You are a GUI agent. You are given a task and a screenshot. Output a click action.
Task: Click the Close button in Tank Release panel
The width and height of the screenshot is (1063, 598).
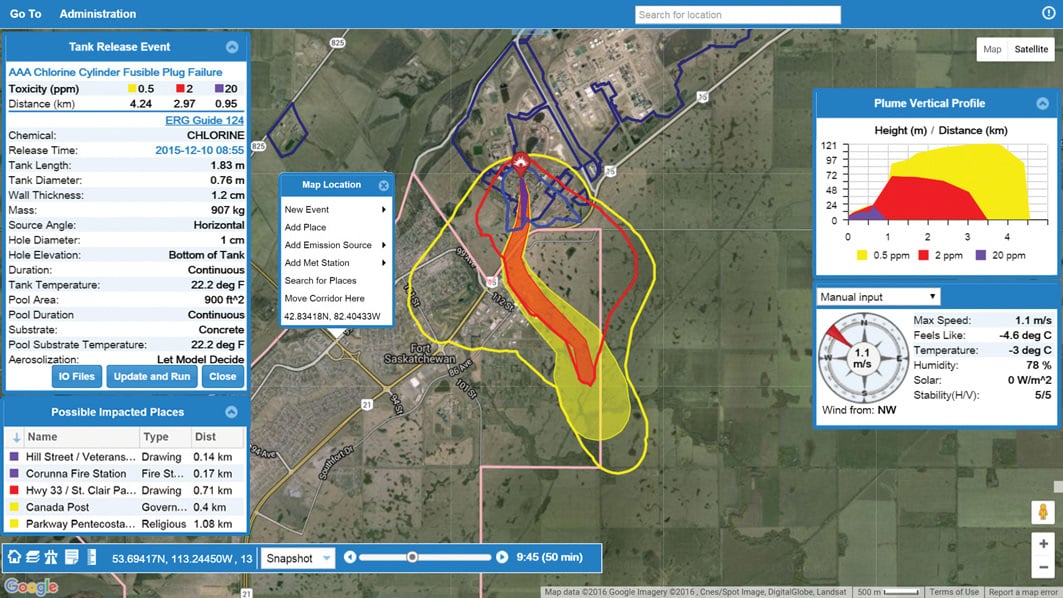222,376
